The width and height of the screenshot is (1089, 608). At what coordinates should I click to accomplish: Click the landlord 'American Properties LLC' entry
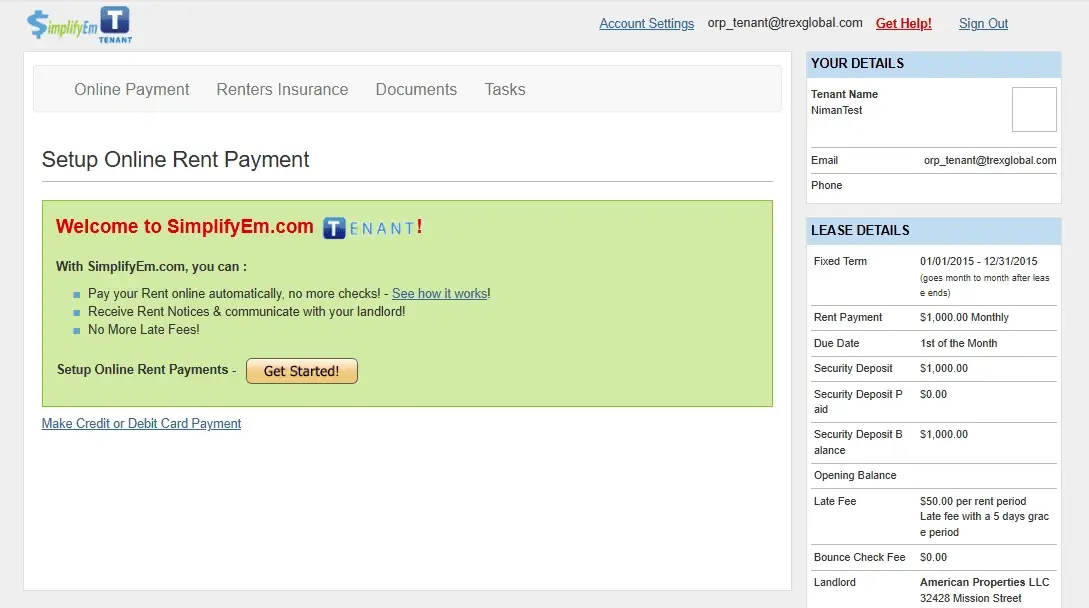click(984, 582)
